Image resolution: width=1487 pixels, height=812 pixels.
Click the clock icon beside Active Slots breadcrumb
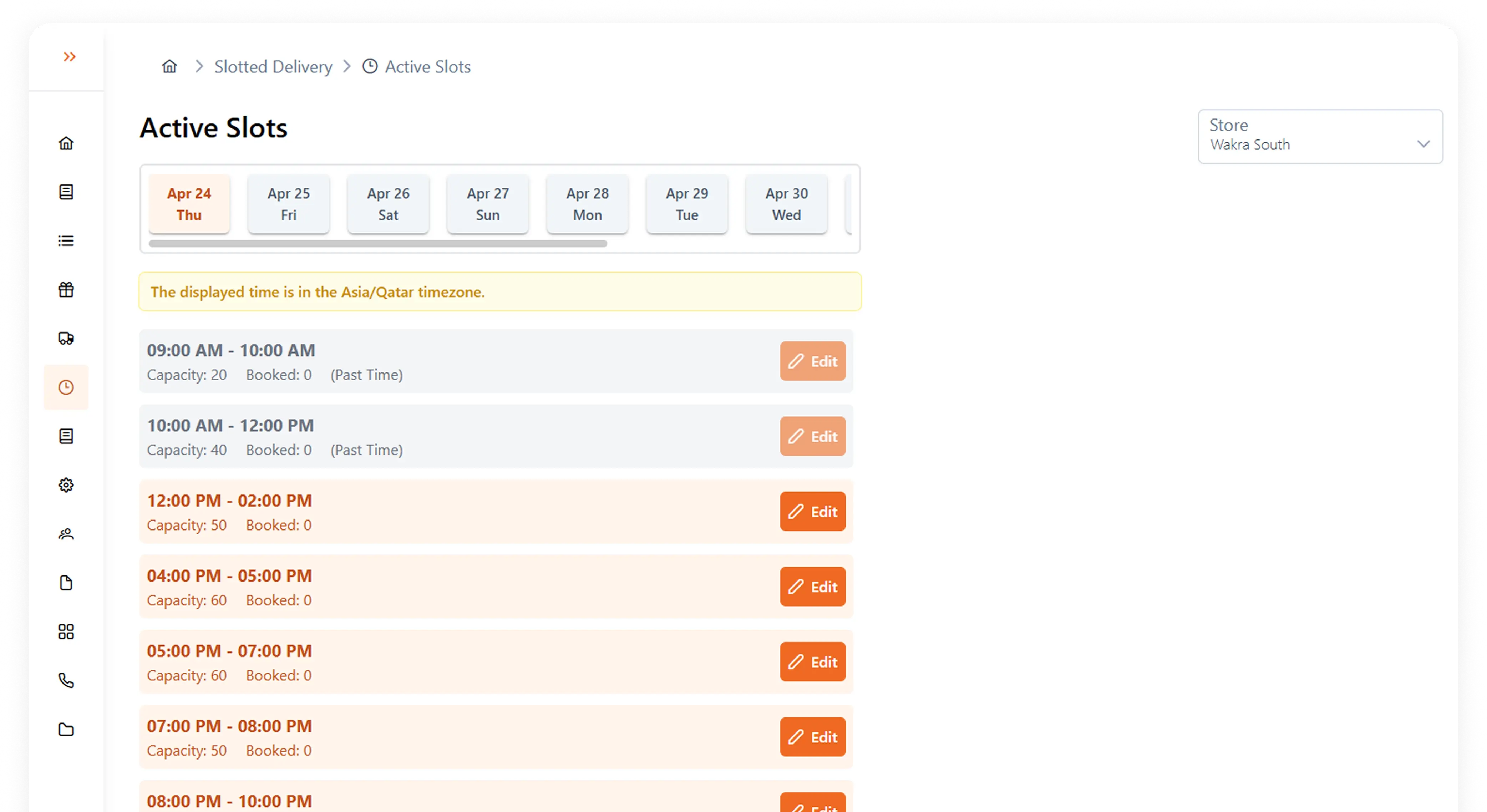(x=370, y=66)
